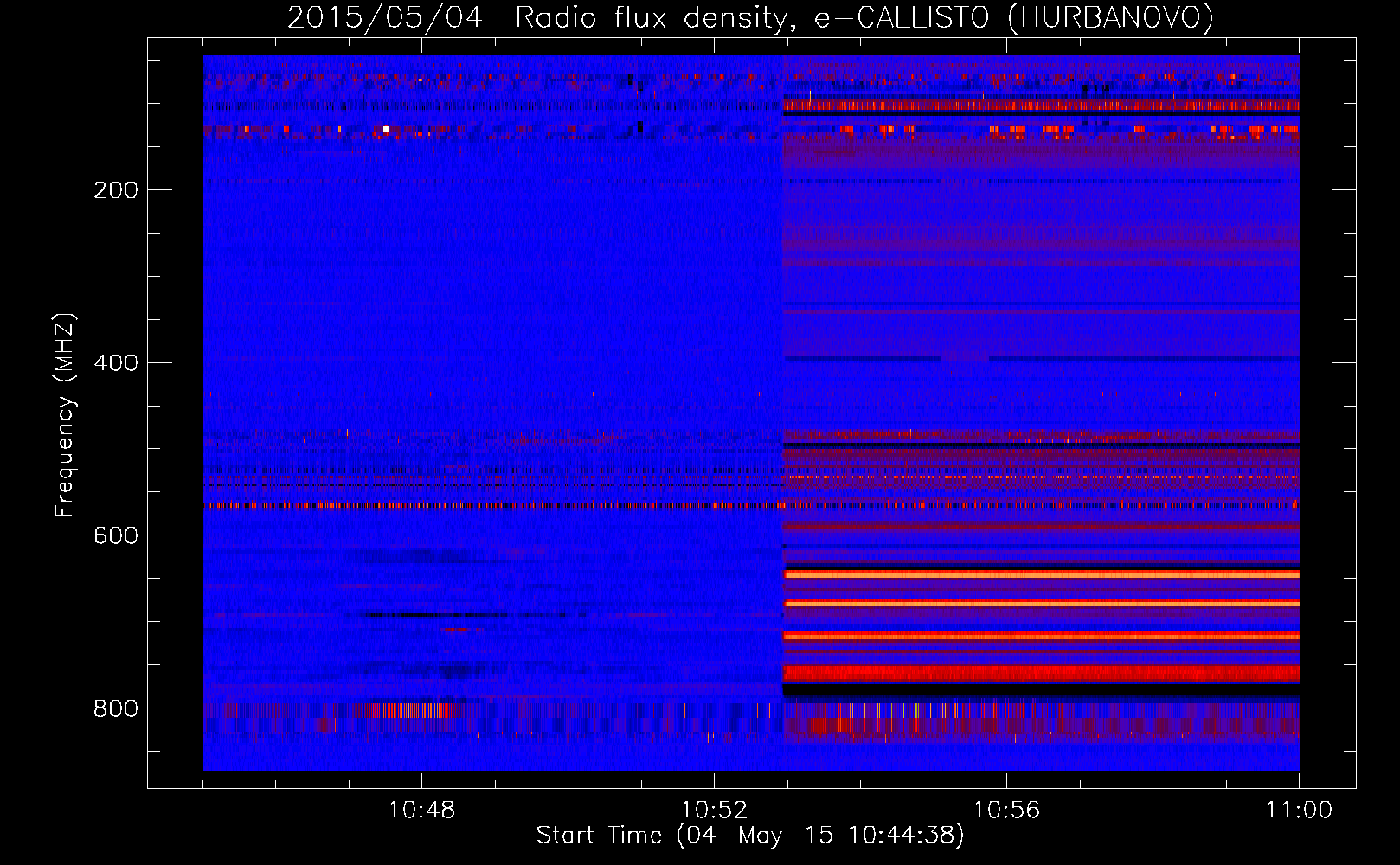Viewport: 1400px width, 865px height.
Task: Click the '800' frequency tick label
Action: click(x=116, y=709)
